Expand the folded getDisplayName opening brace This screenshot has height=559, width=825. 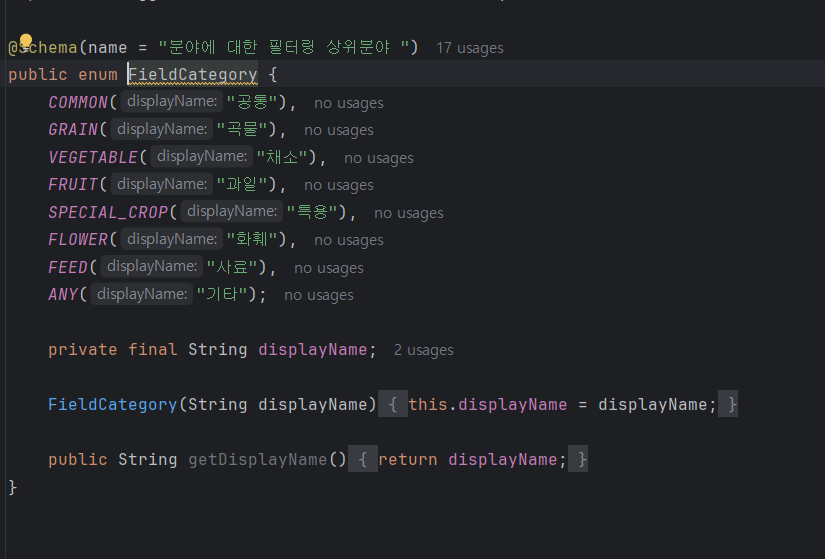point(363,459)
